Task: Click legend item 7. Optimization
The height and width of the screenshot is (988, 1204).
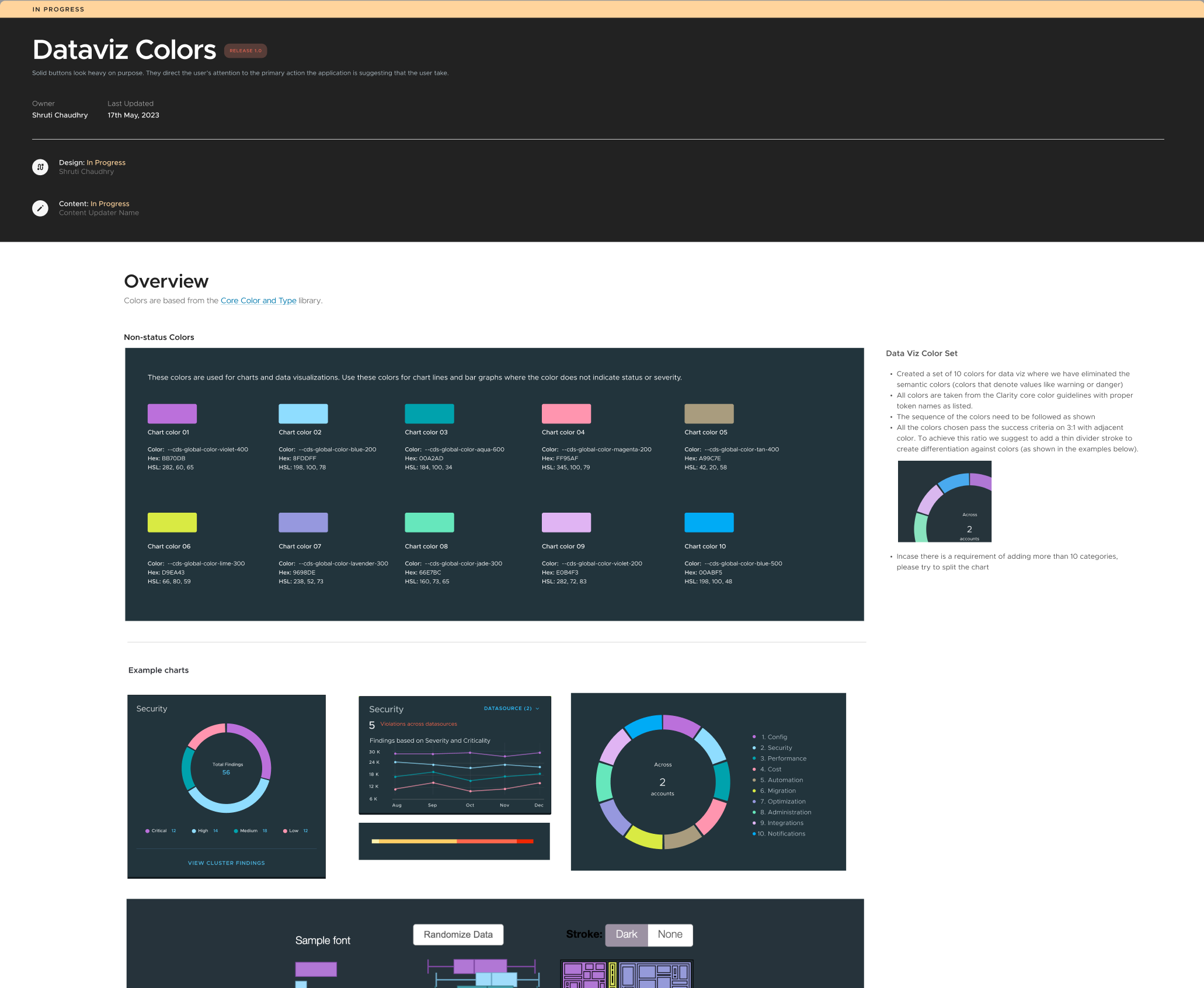Action: (780, 802)
